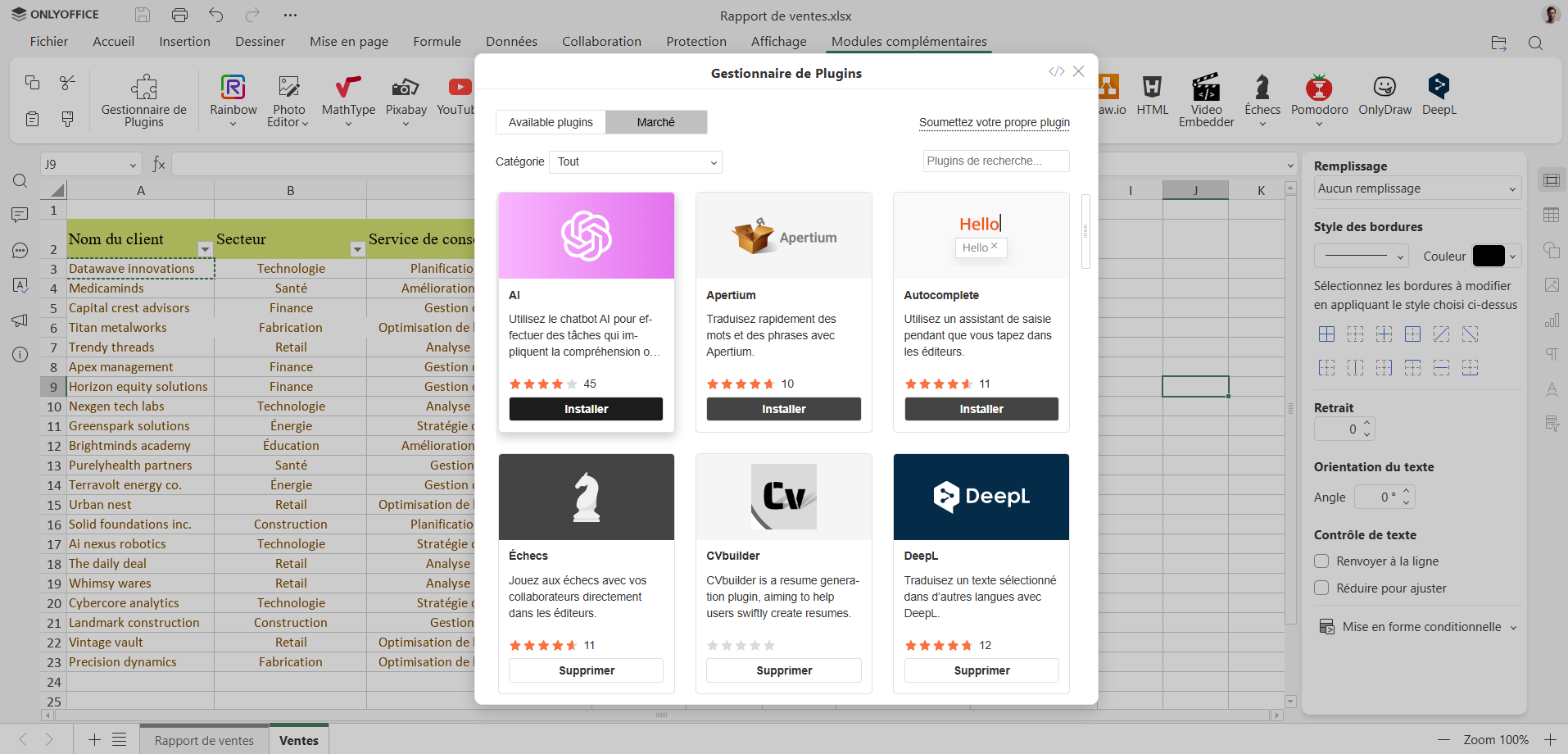
Task: Open the Pixabay plugin
Action: (406, 88)
